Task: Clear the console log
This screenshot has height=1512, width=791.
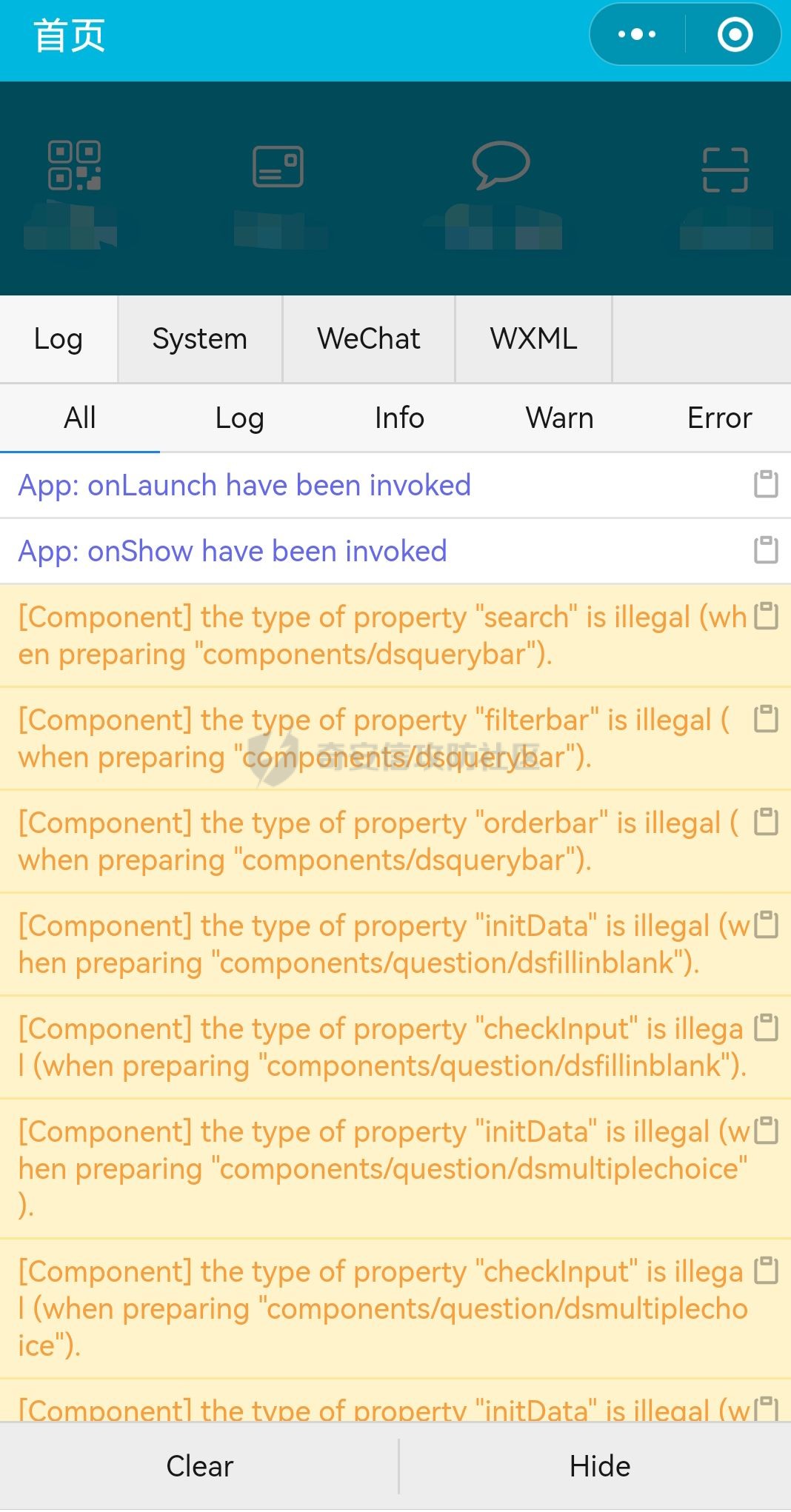Action: (x=199, y=1466)
